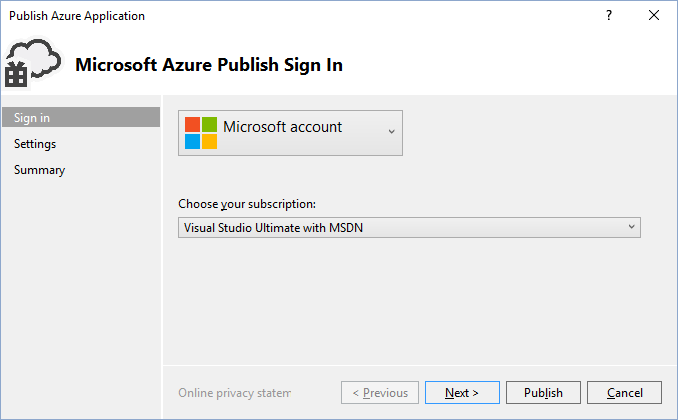Click the subscription dropdown arrow
This screenshot has width=678, height=420.
click(x=631, y=227)
